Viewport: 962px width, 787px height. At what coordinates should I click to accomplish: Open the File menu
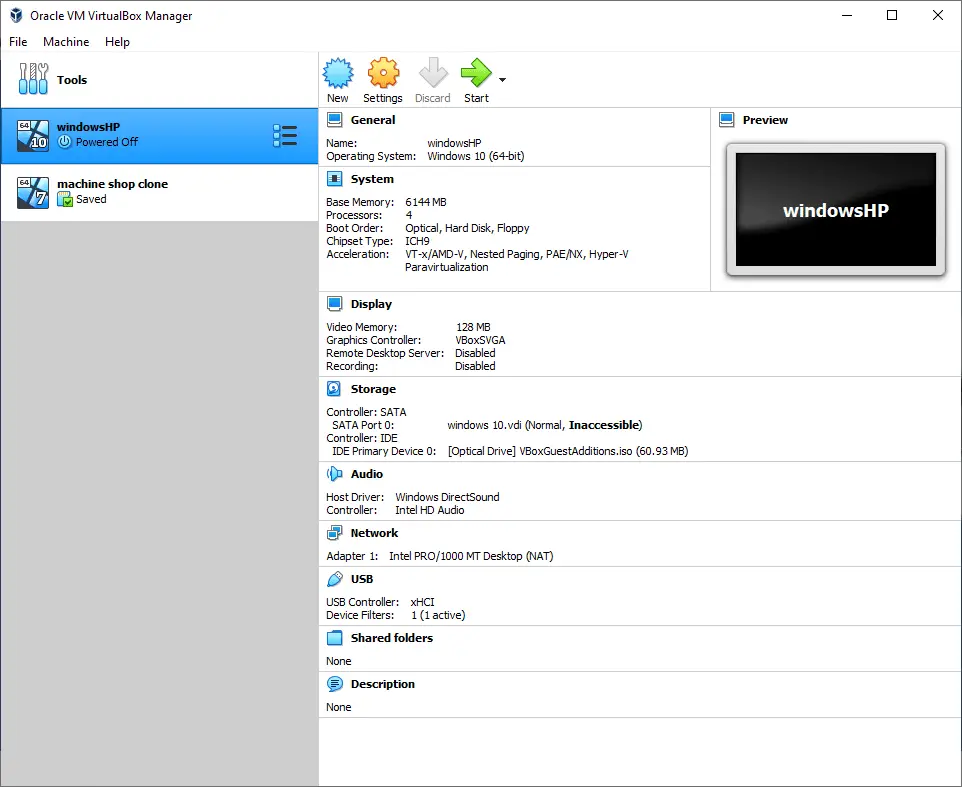[18, 42]
